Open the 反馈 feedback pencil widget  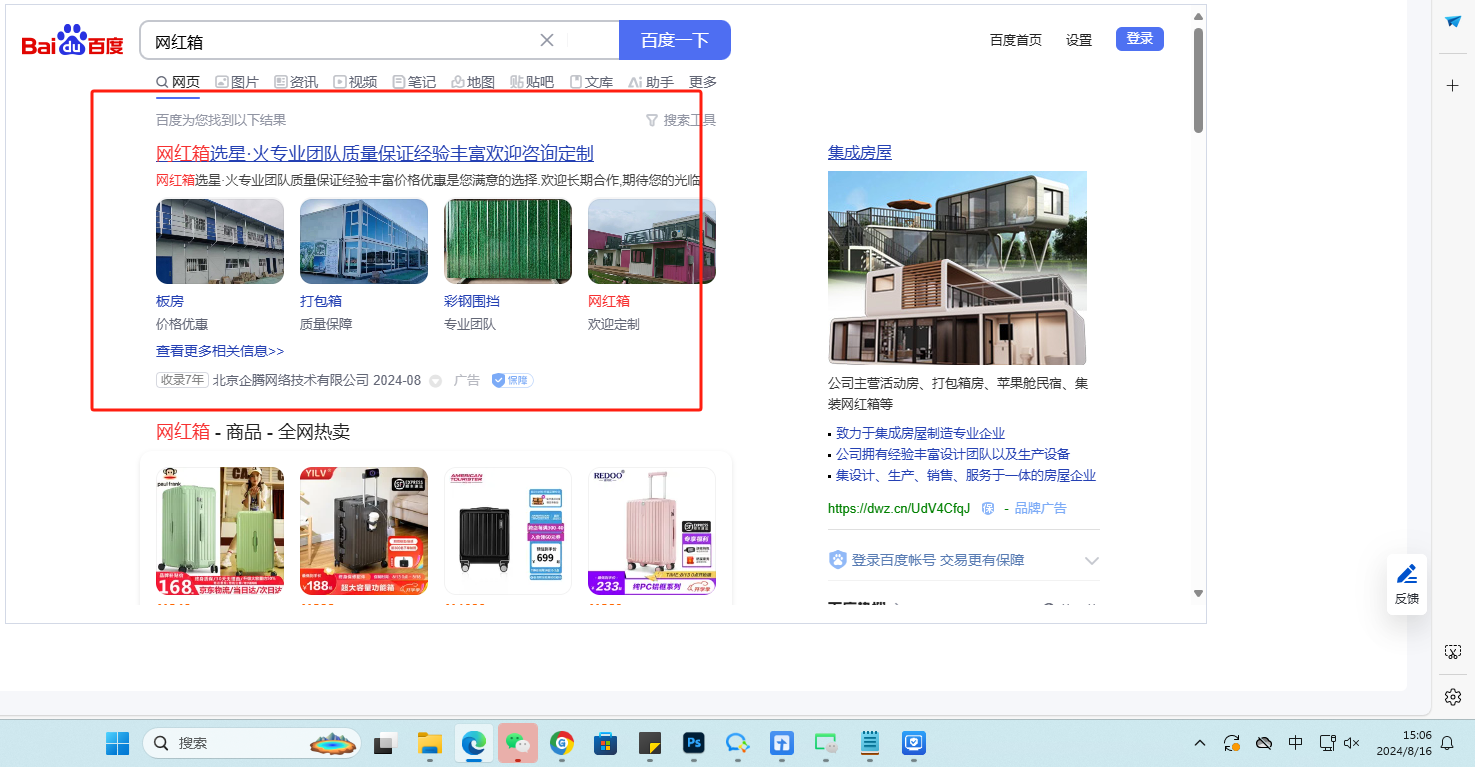1406,584
